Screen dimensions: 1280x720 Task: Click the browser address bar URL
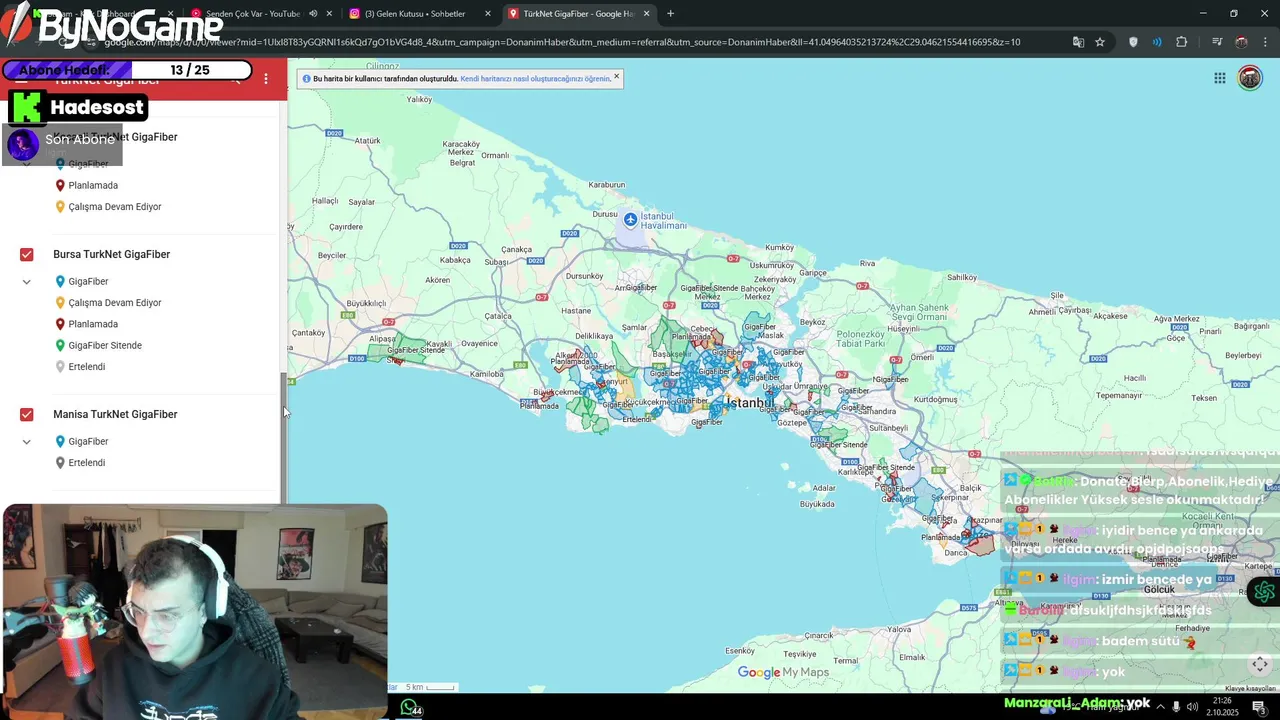click(560, 42)
